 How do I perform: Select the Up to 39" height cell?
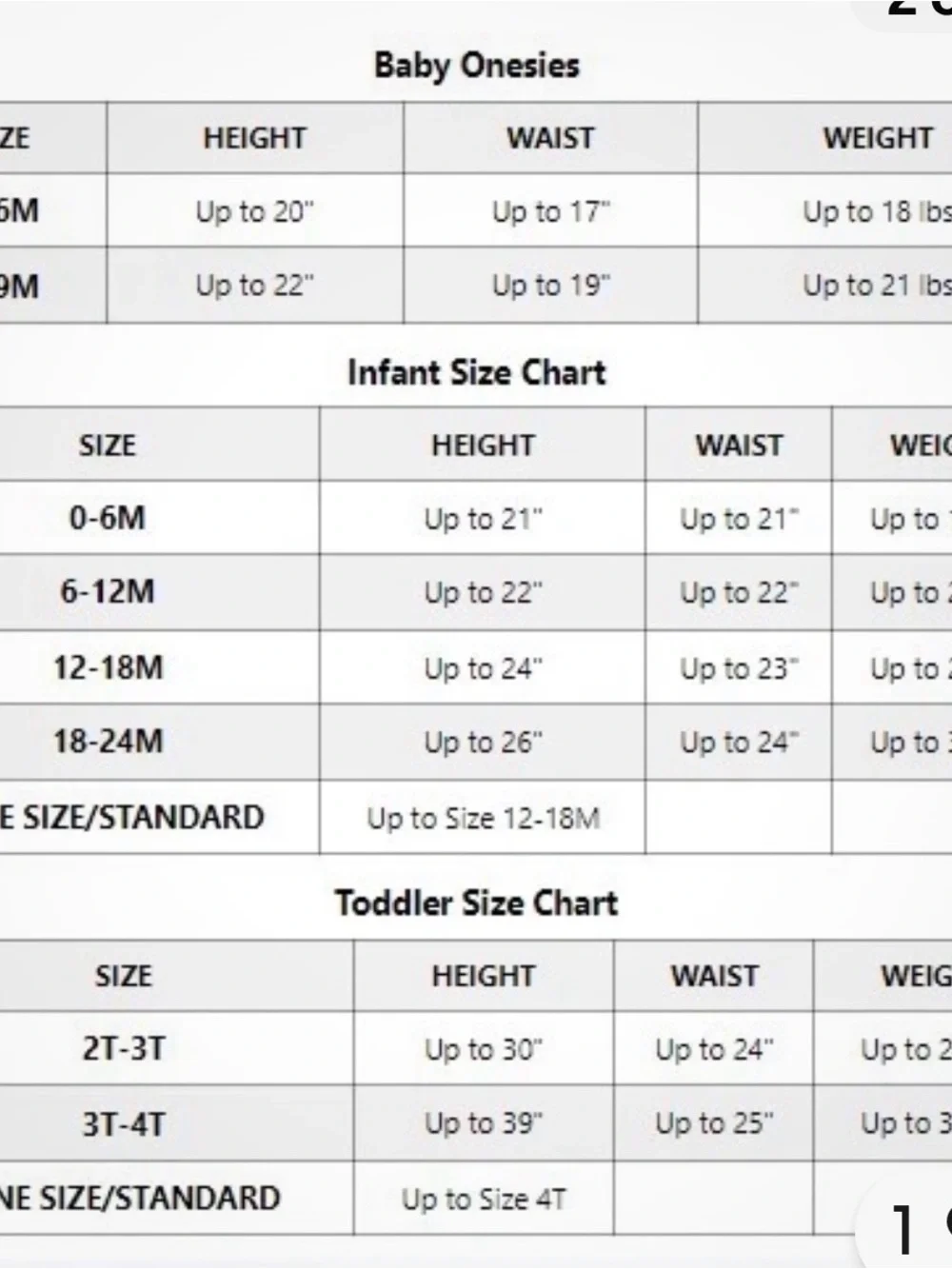click(x=484, y=1123)
